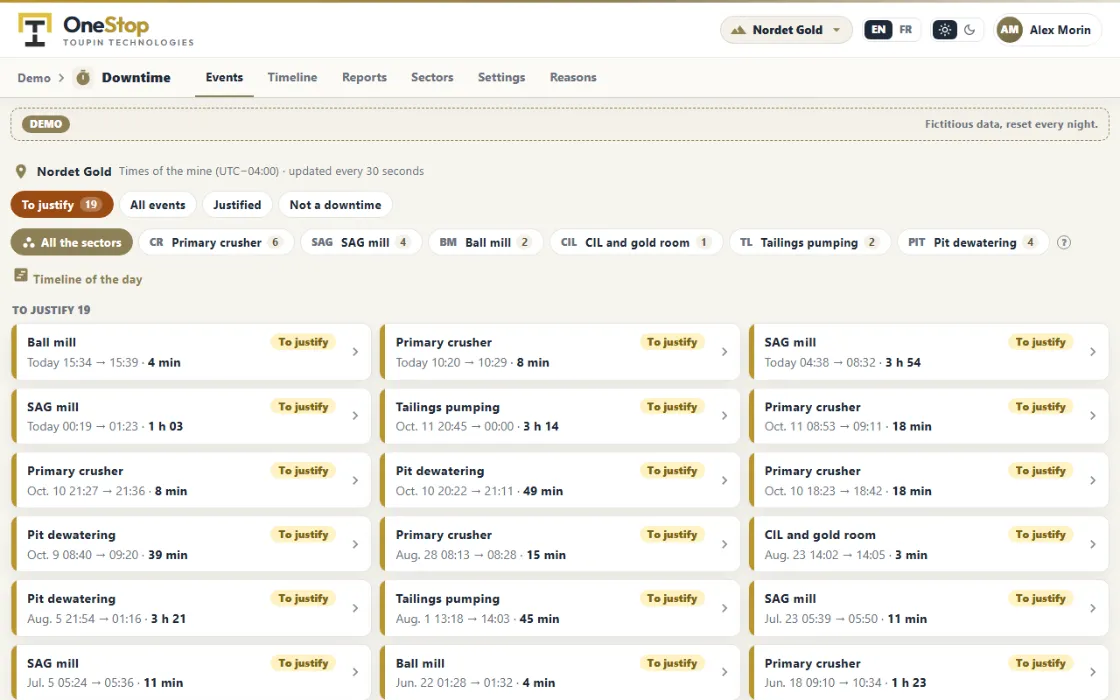
Task: Go to the Reports tab
Action: 364,77
